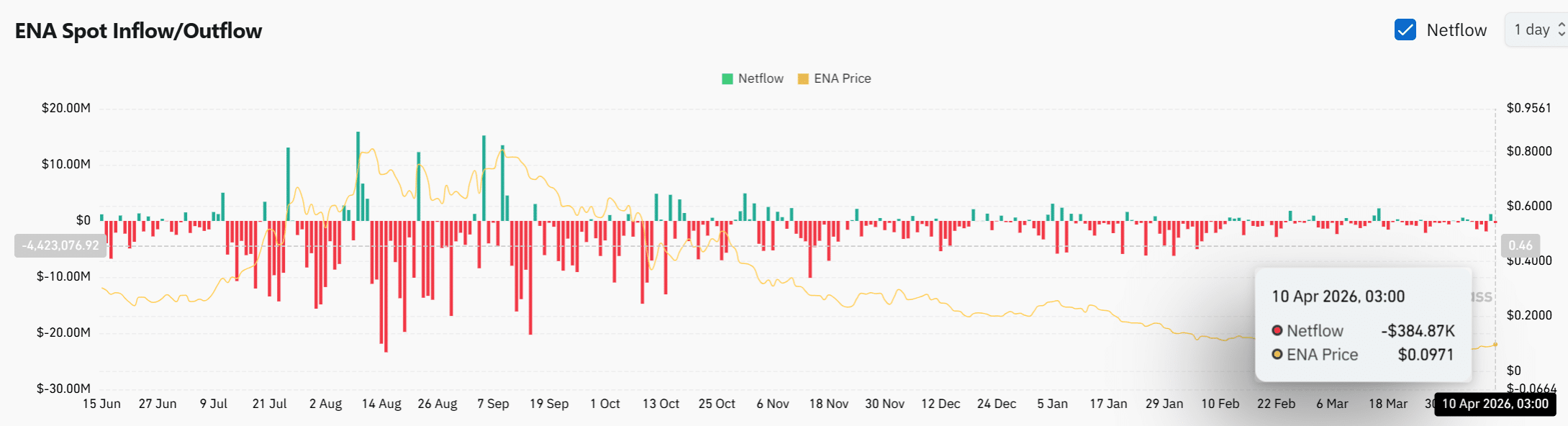Click the $20.00M left axis label

point(66,108)
